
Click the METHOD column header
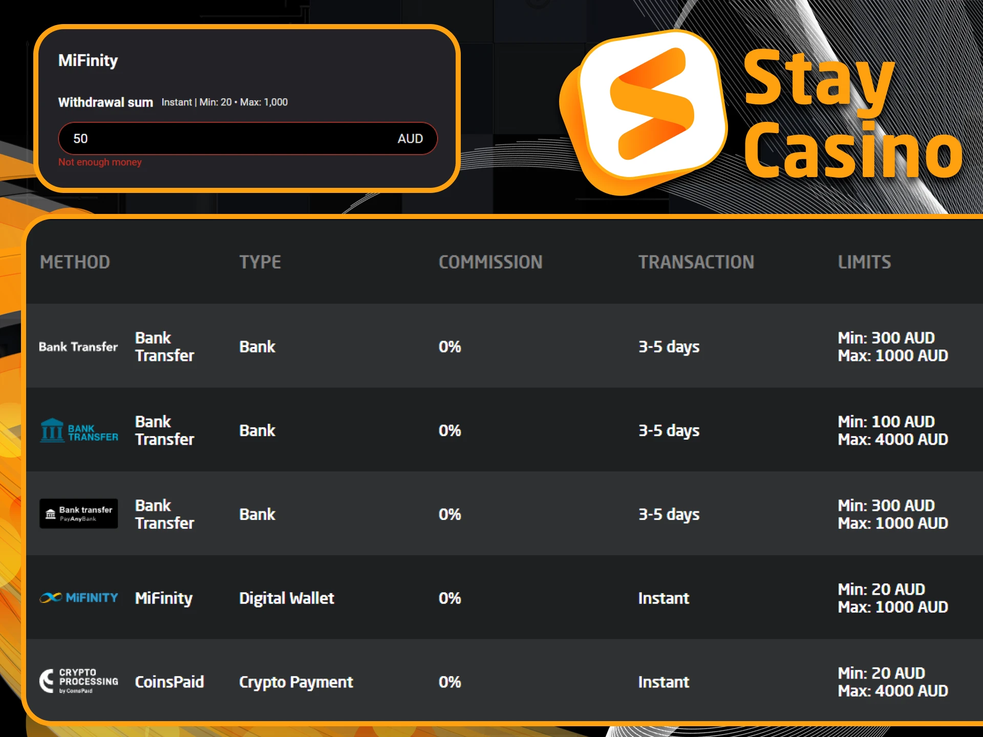75,262
